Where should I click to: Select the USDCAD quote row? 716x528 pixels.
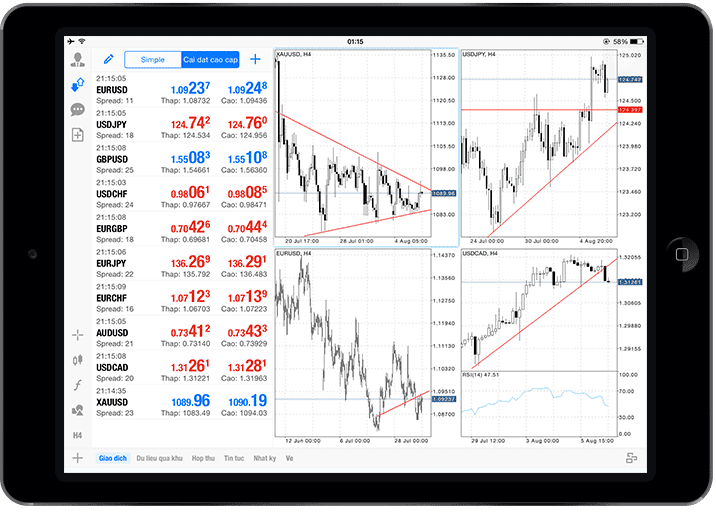pyautogui.click(x=182, y=367)
